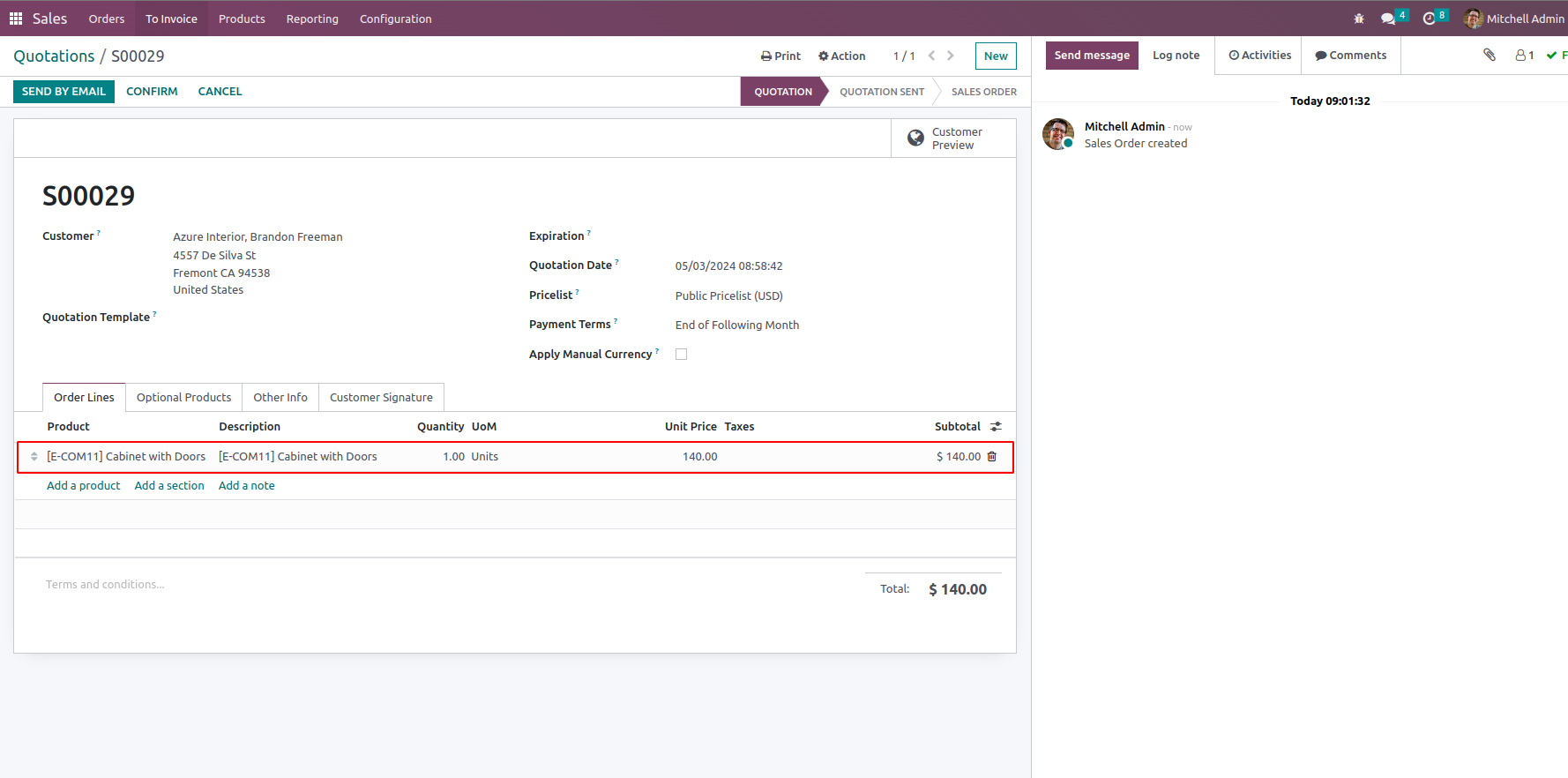Viewport: 1568px width, 778px height.
Task: Click Add a note link
Action: click(247, 486)
